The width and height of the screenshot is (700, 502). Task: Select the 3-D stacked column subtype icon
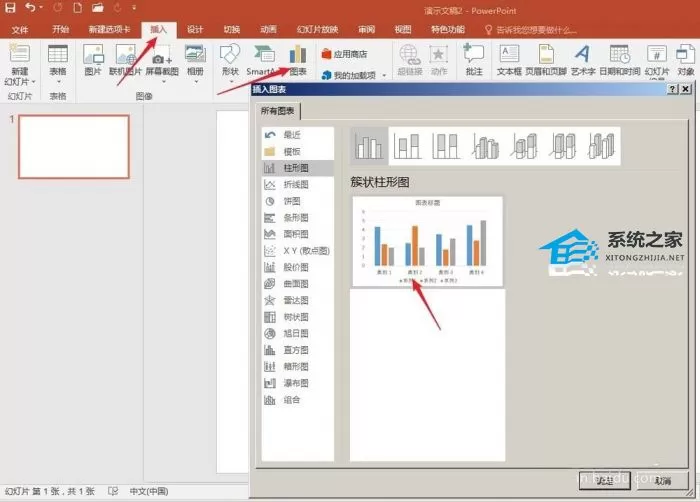(525, 146)
